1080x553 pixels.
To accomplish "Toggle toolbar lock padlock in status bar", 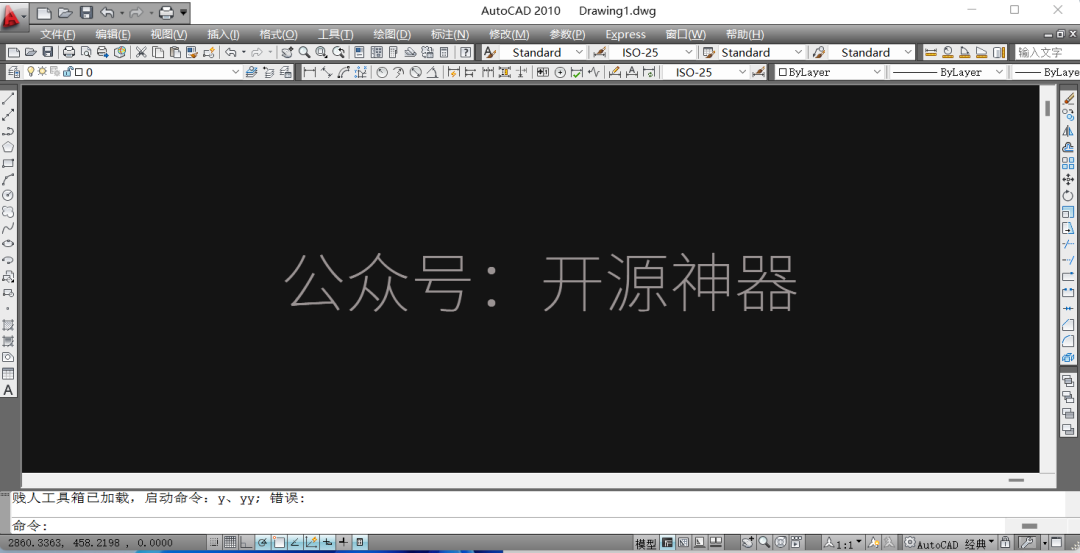I will point(1006,543).
